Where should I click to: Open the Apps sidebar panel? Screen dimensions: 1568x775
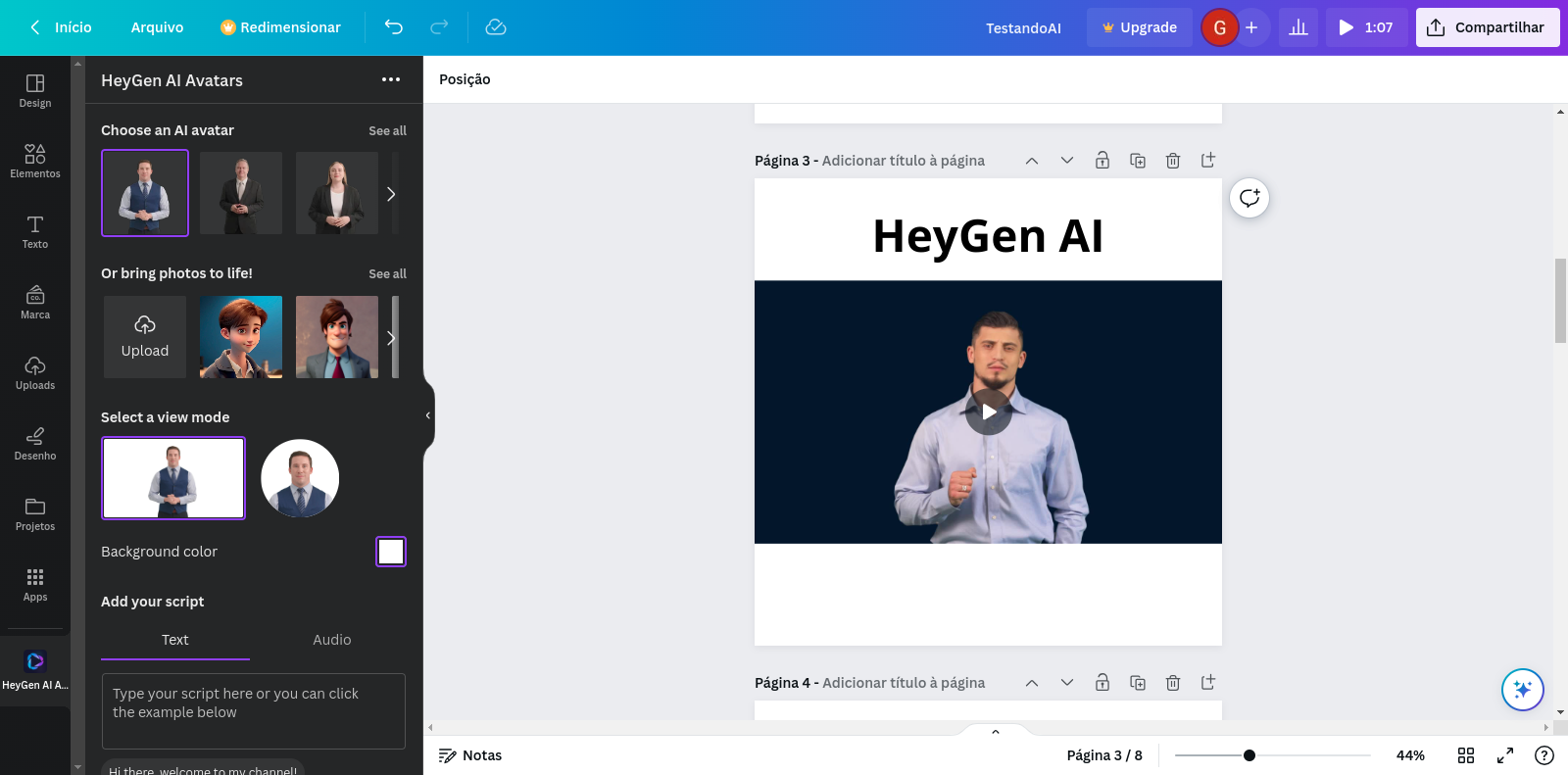coord(35,585)
